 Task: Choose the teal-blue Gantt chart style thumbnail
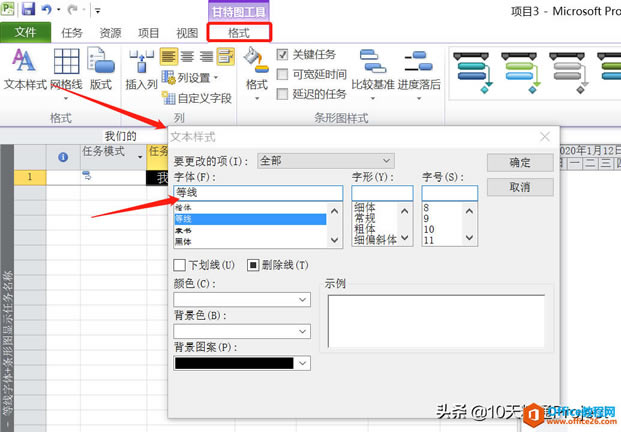coord(472,72)
